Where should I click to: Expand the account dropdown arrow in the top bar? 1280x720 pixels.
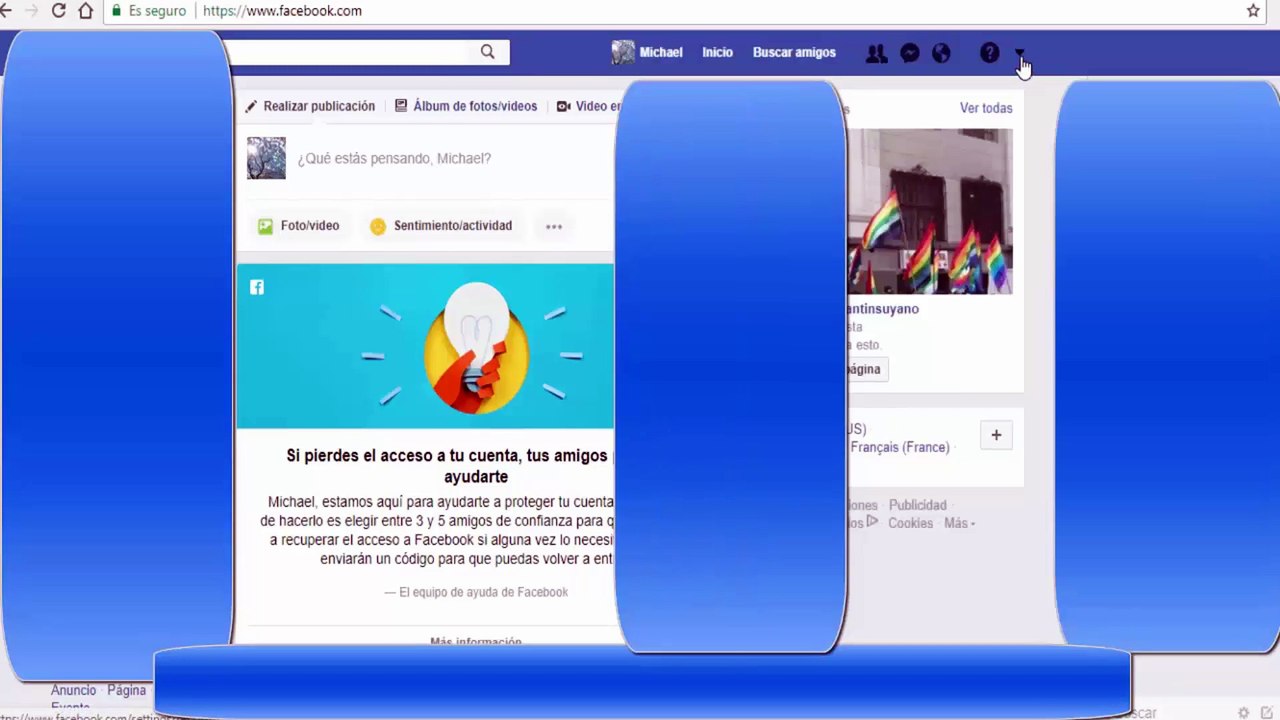(1019, 53)
